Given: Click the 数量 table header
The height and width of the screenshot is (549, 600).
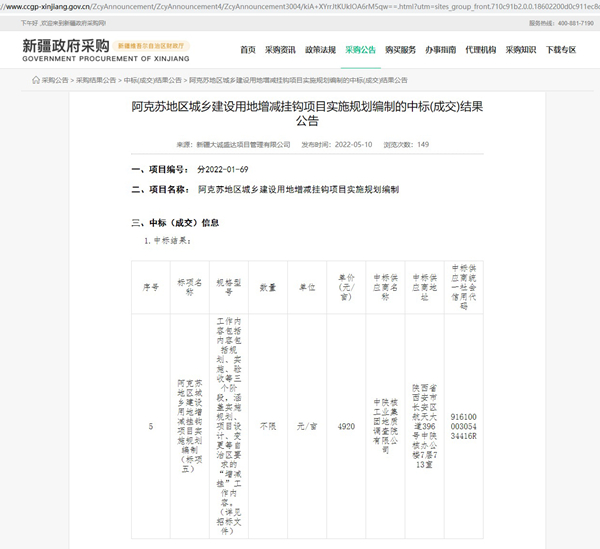Looking at the screenshot, I should [268, 287].
